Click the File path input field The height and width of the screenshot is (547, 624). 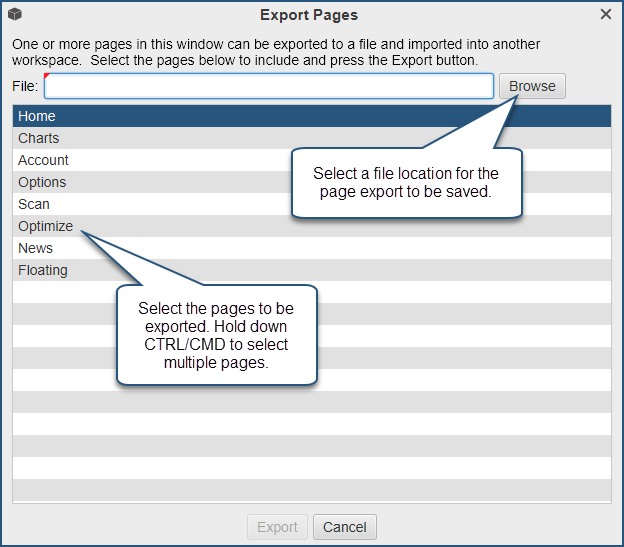point(268,87)
